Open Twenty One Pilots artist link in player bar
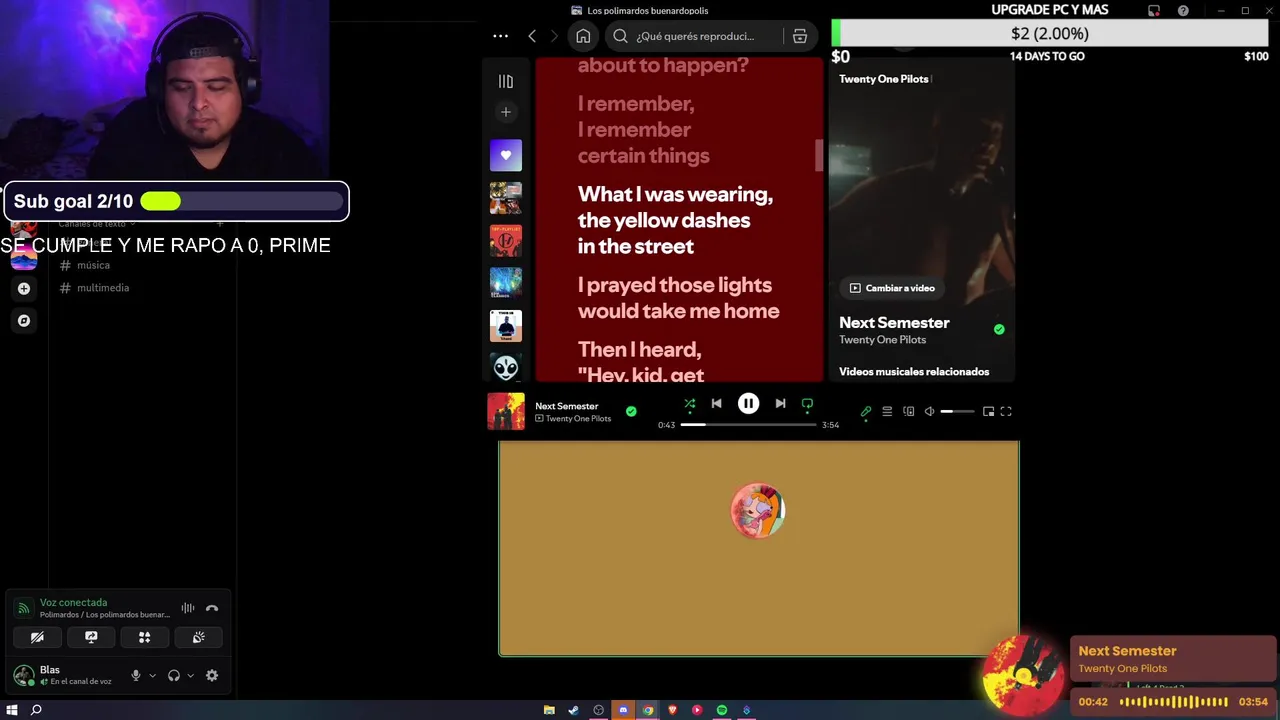Screen dimensions: 1280x720 coord(578,419)
